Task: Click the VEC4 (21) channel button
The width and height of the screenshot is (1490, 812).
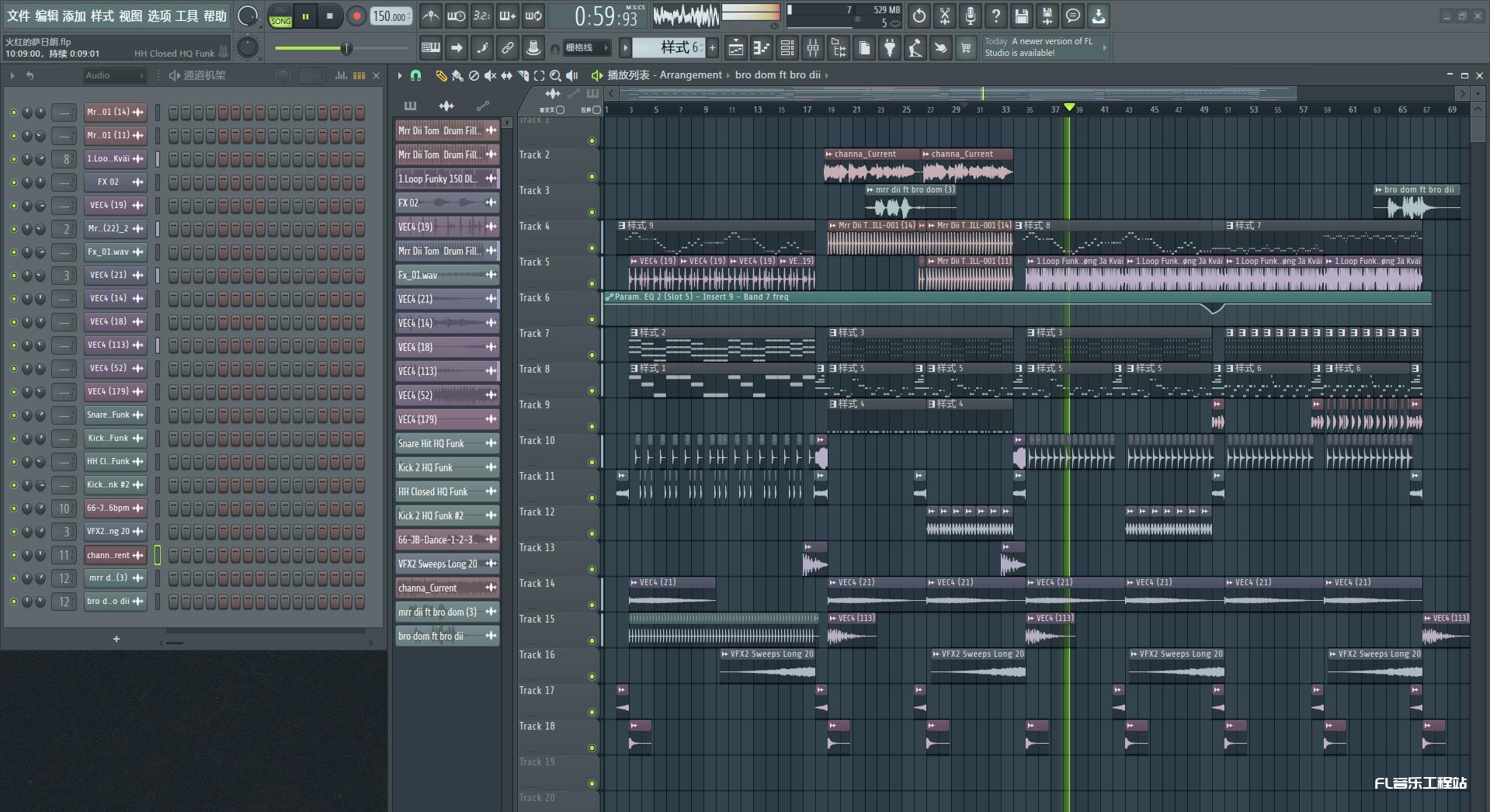Action: pyautogui.click(x=116, y=275)
